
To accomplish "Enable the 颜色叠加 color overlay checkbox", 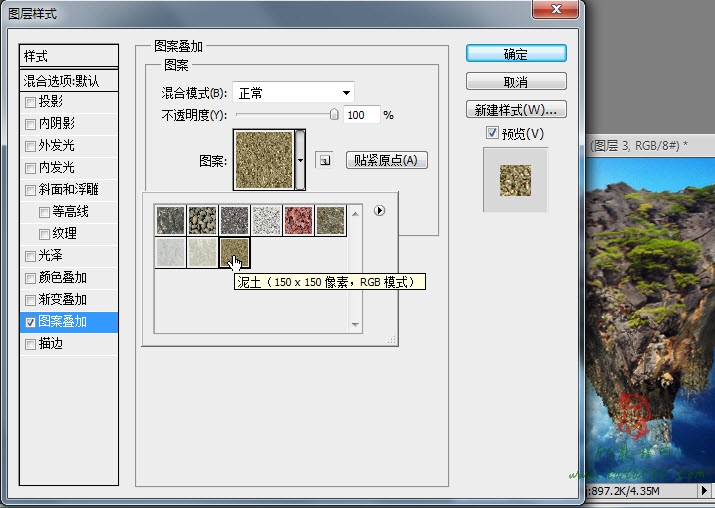I will 30,278.
